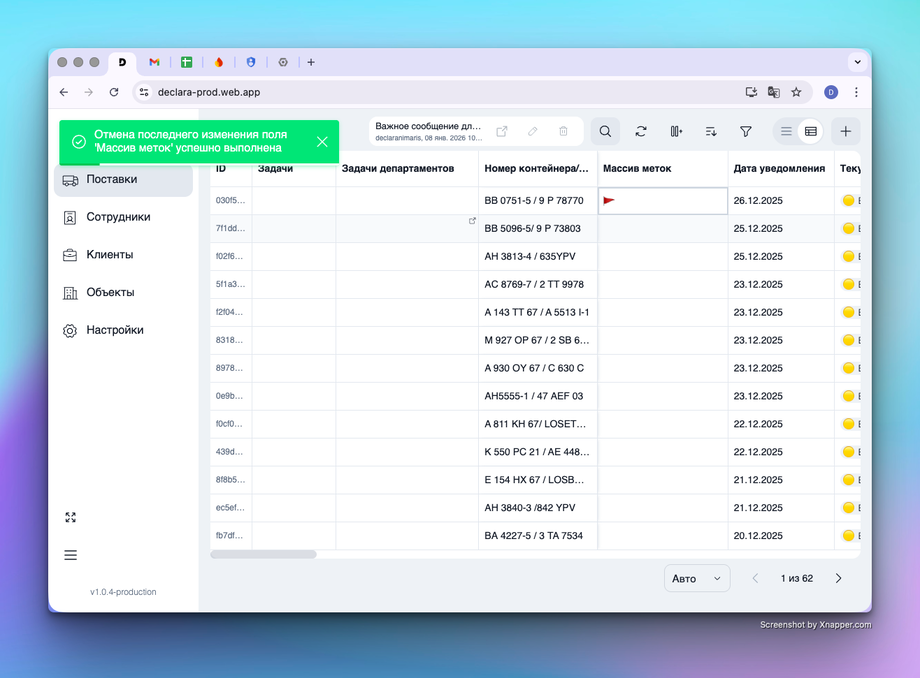
Task: Switch to the blue shield browser tab
Action: click(251, 62)
